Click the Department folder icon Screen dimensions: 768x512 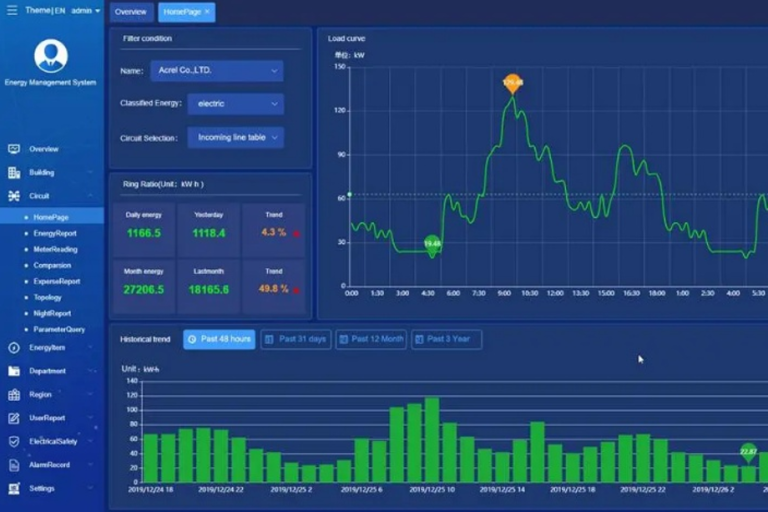[x=14, y=371]
